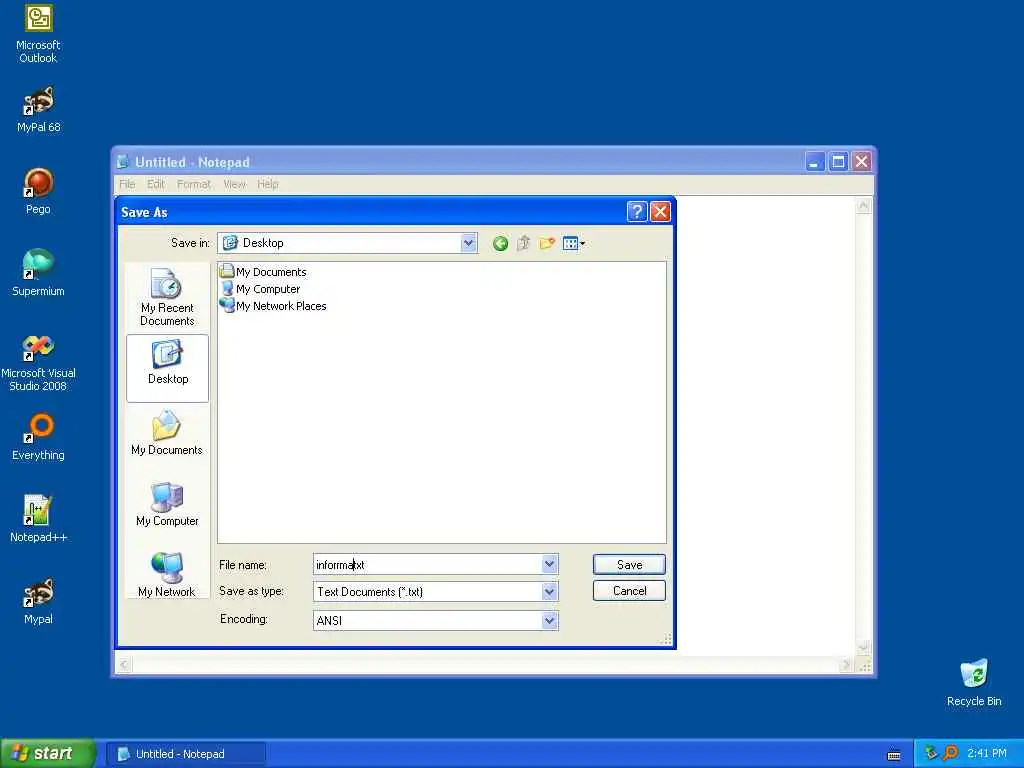Choose My Computer in places bar
Image resolution: width=1024 pixels, height=768 pixels.
click(x=167, y=504)
